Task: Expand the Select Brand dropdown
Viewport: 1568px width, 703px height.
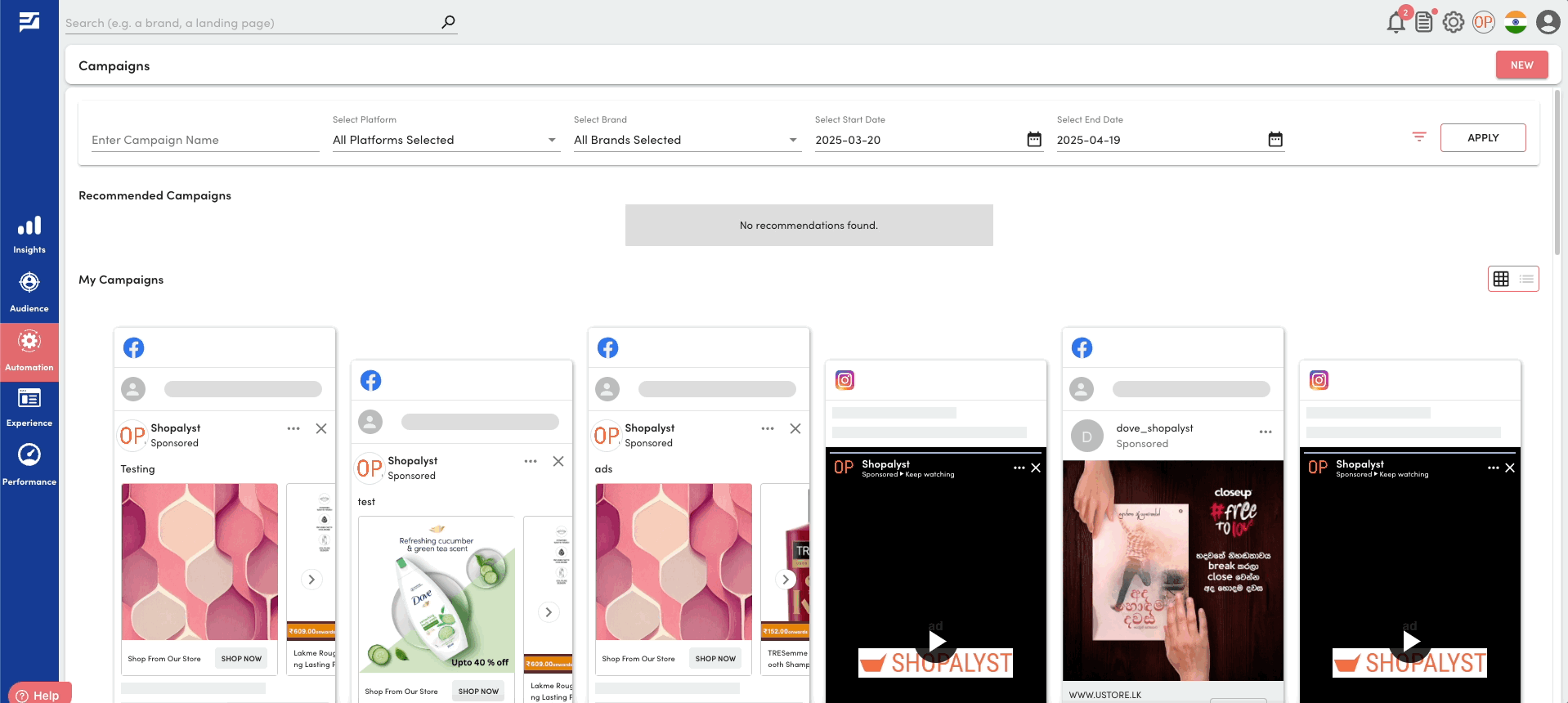Action: 687,140
